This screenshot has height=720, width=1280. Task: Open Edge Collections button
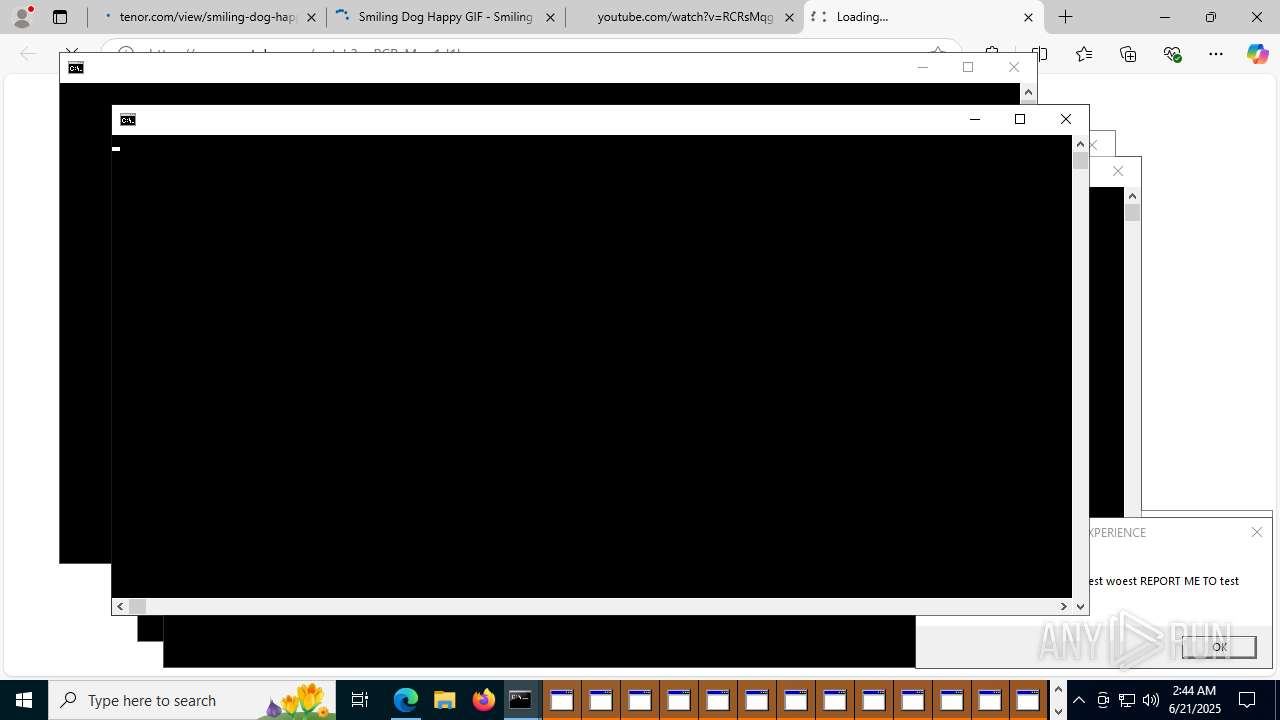[1128, 54]
